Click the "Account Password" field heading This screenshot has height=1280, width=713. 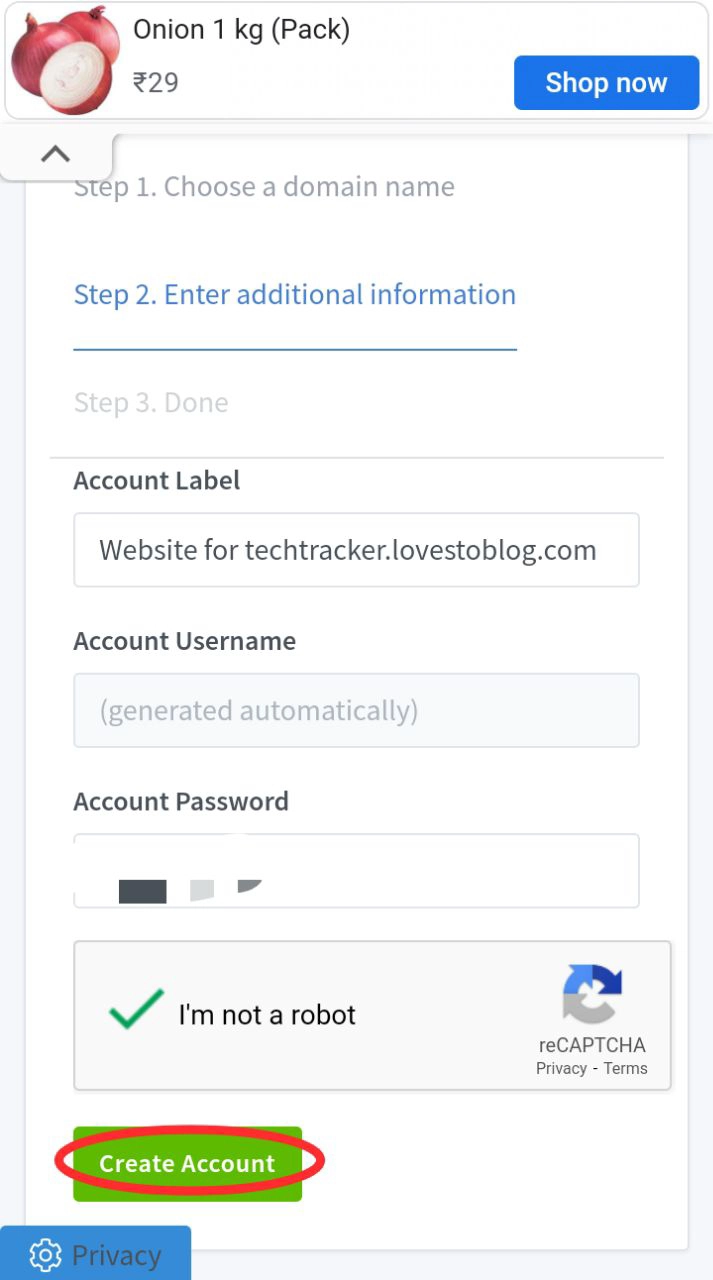click(x=181, y=802)
